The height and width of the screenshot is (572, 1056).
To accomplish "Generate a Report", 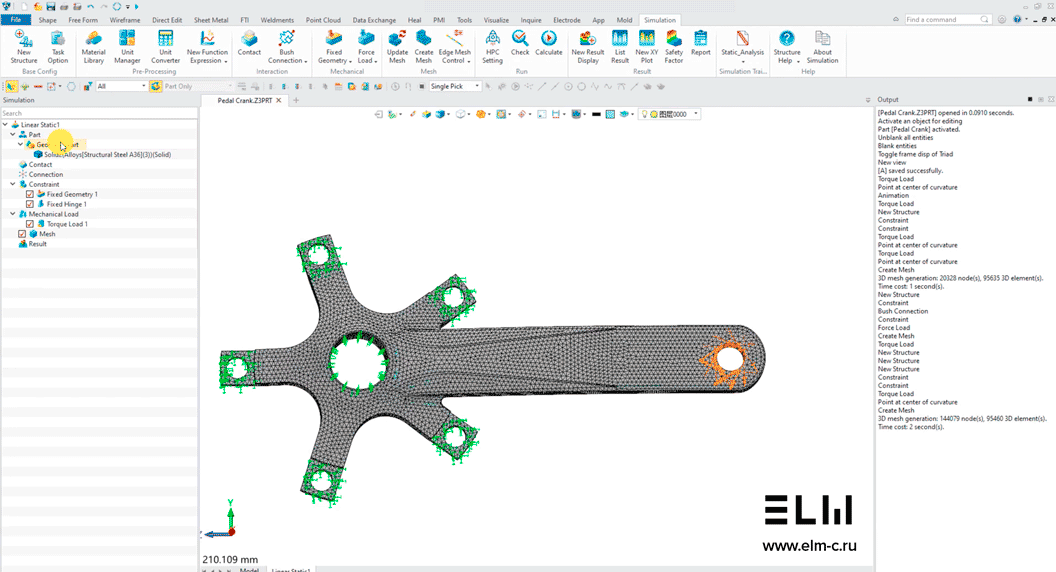I will pos(700,43).
